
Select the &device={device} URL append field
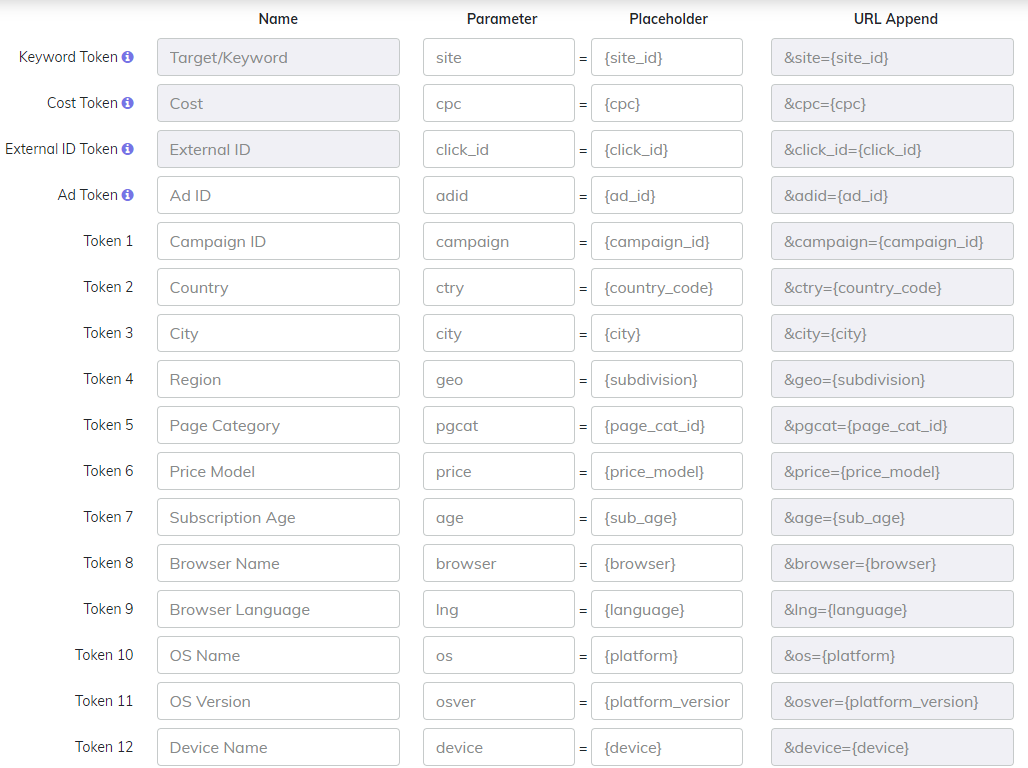pyautogui.click(x=892, y=747)
